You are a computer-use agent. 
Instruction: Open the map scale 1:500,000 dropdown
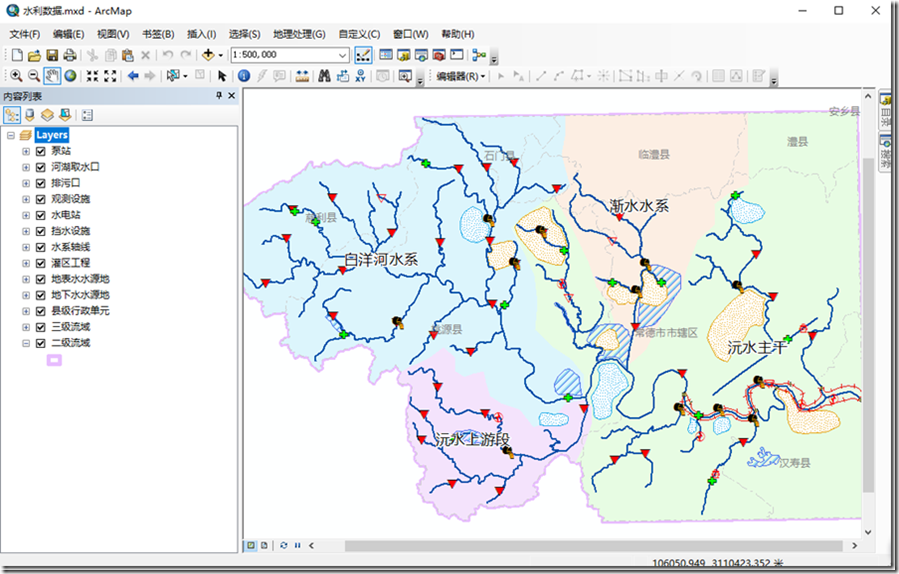pyautogui.click(x=342, y=55)
